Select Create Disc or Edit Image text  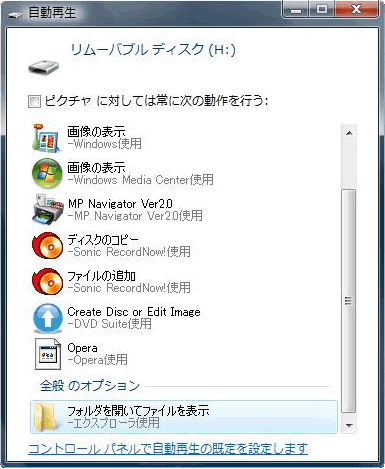(134, 312)
